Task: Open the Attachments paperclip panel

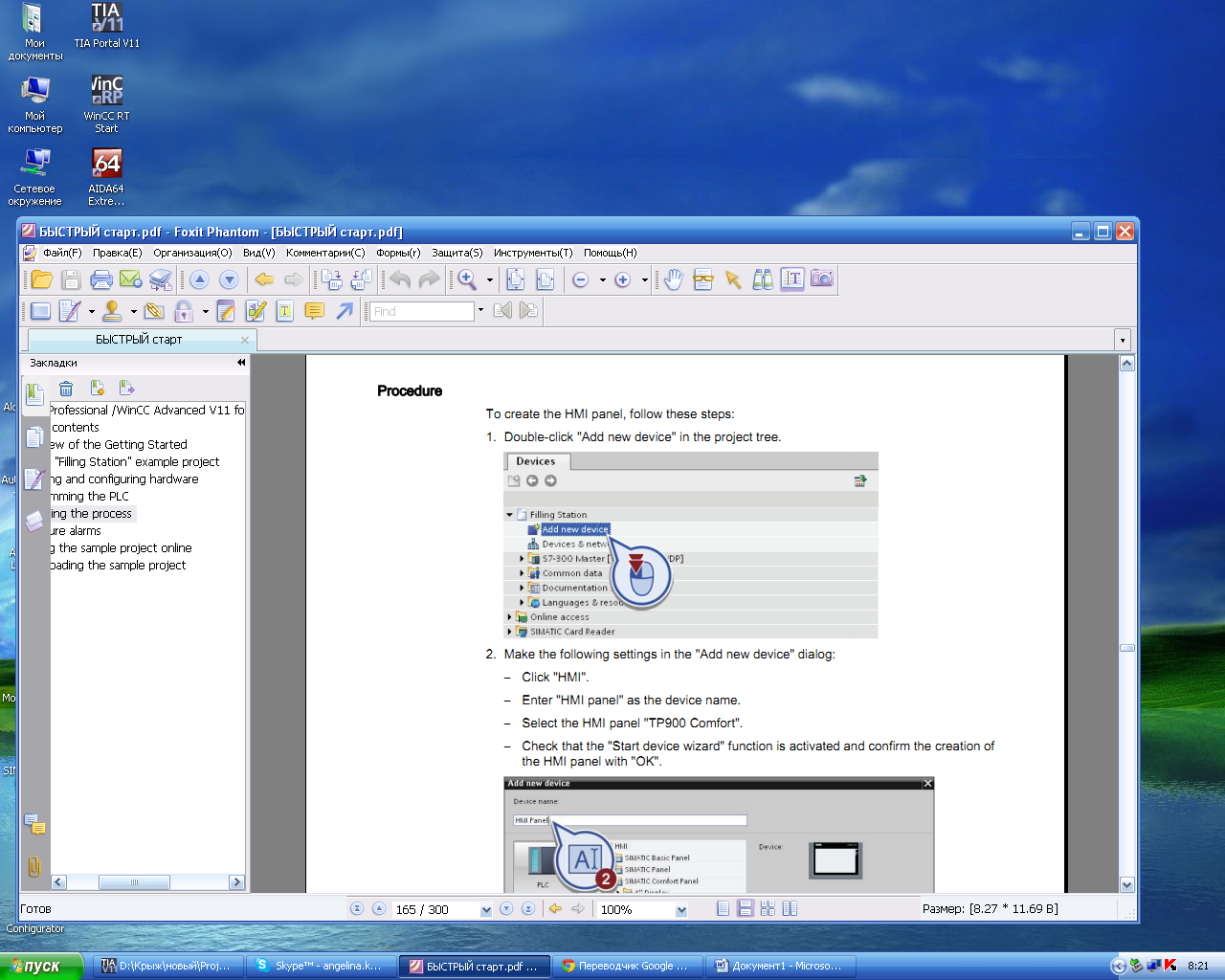Action: 34,866
